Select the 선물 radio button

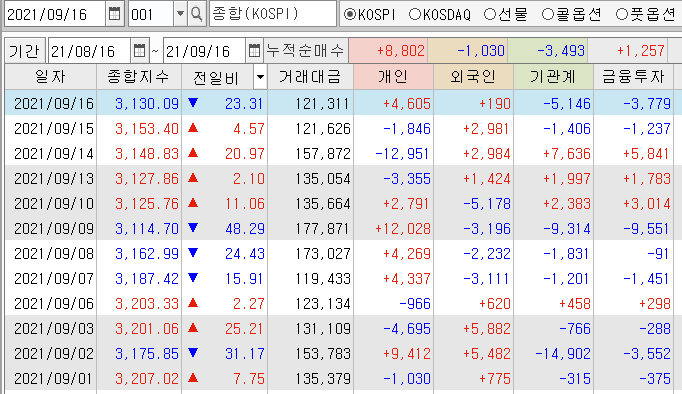490,14
